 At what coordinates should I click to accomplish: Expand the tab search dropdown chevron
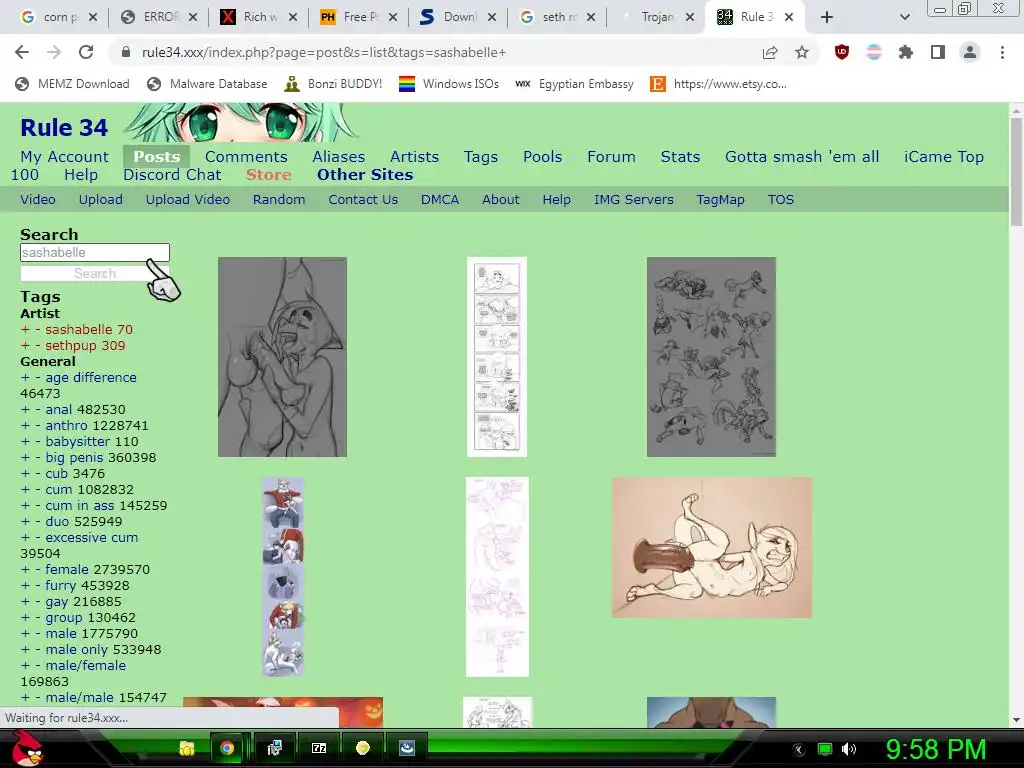click(904, 17)
